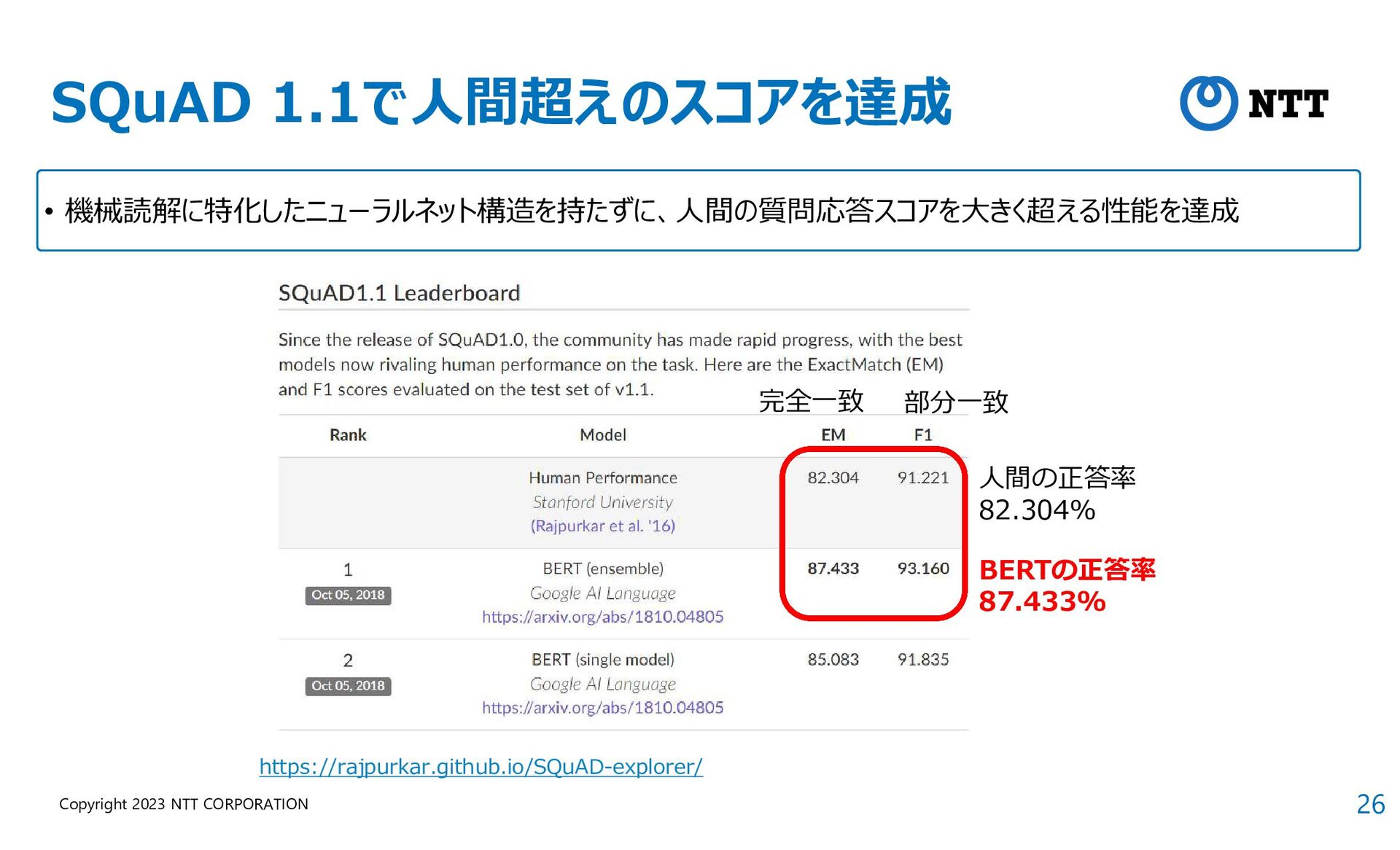Click the Oct 05, 2018 badge under rank 2

[348, 686]
